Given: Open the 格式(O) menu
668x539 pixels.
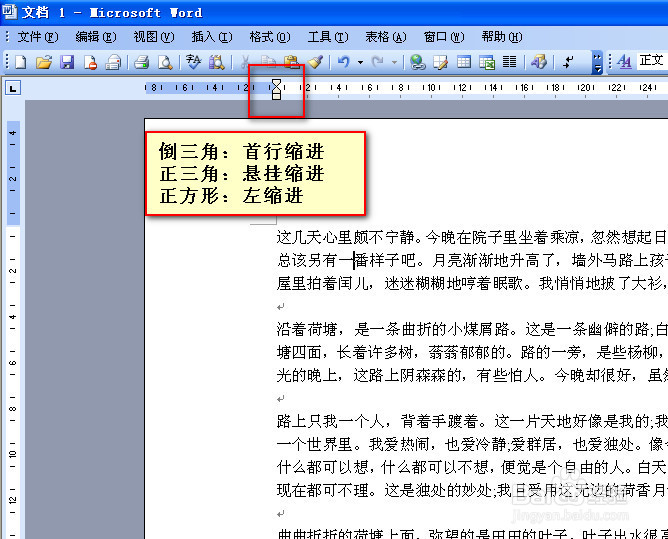Looking at the screenshot, I should pyautogui.click(x=270, y=37).
